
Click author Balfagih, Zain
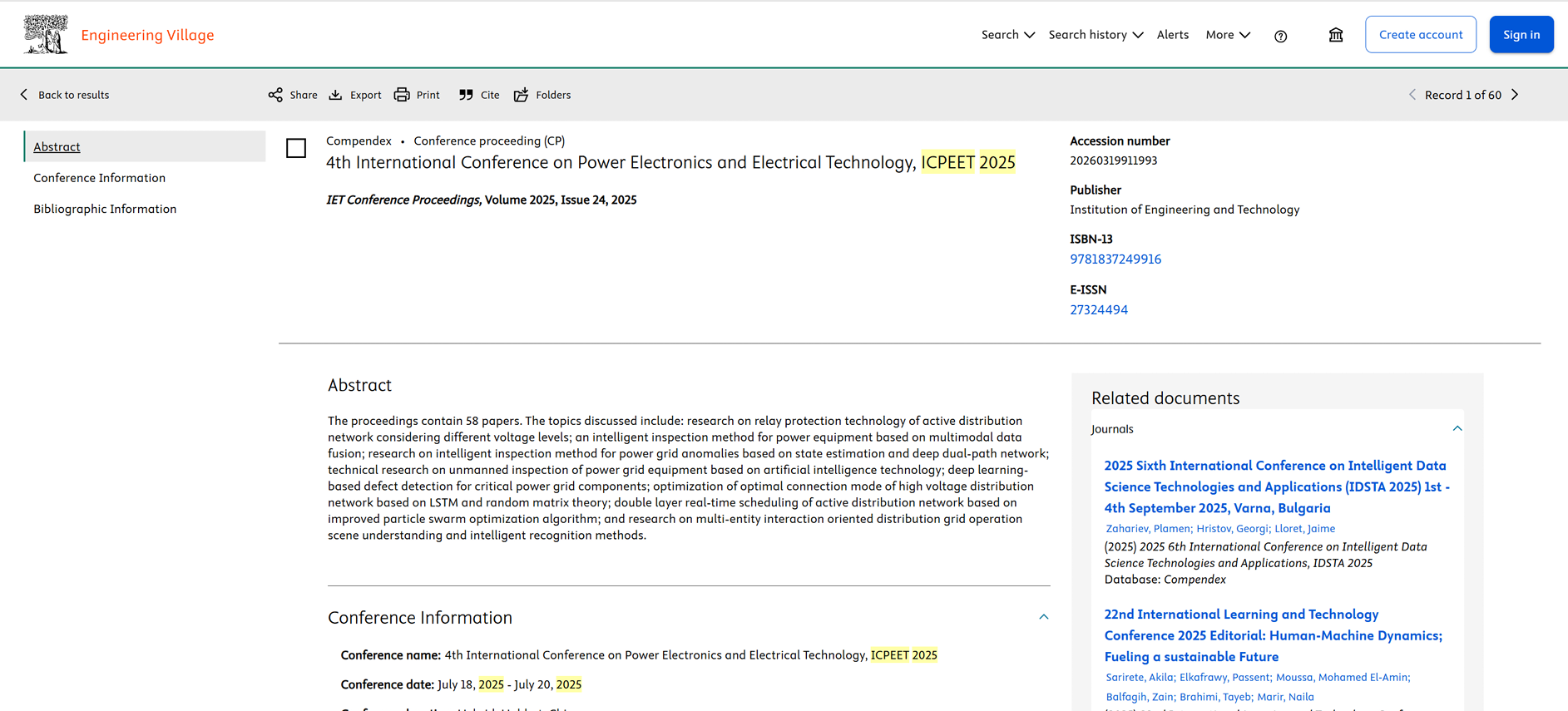pyautogui.click(x=1140, y=698)
